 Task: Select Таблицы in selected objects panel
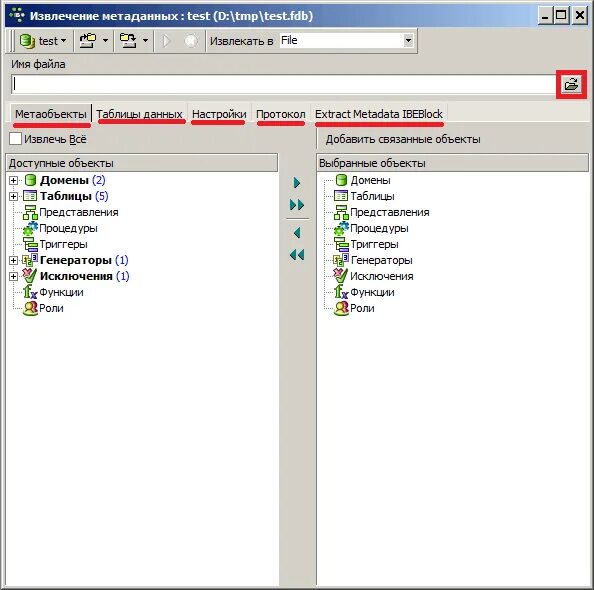(x=372, y=196)
